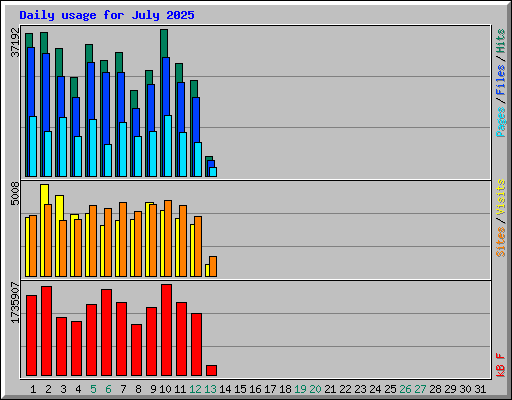Click the yellow 'Visits' legend label

coord(501,197)
